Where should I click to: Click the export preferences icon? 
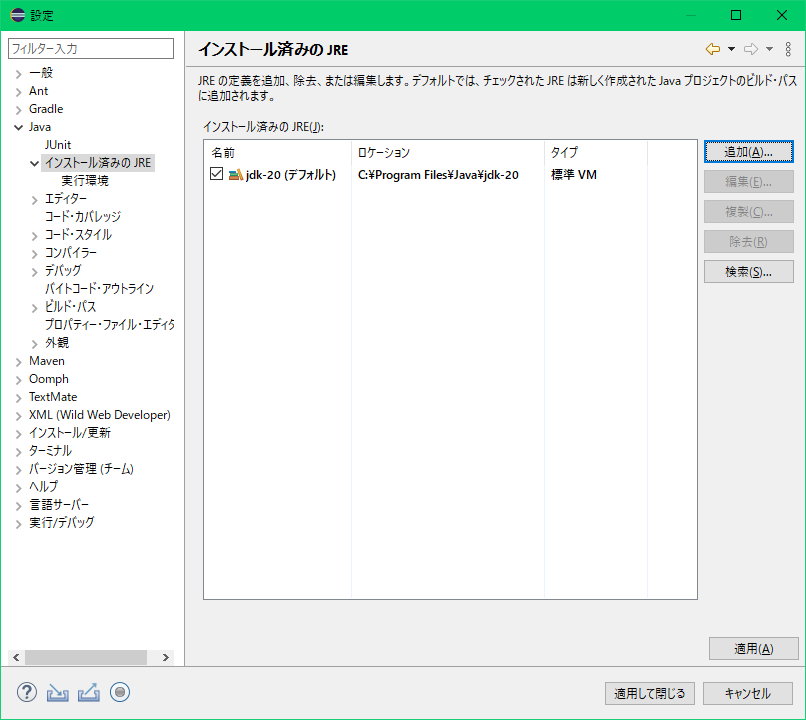pos(89,693)
